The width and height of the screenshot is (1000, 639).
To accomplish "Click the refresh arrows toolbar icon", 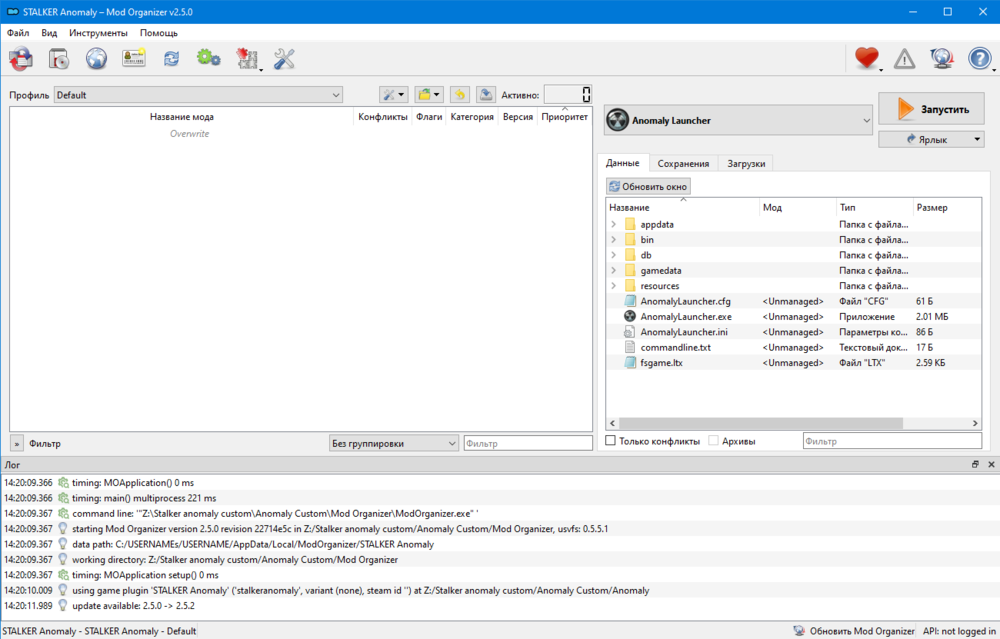I will [171, 58].
